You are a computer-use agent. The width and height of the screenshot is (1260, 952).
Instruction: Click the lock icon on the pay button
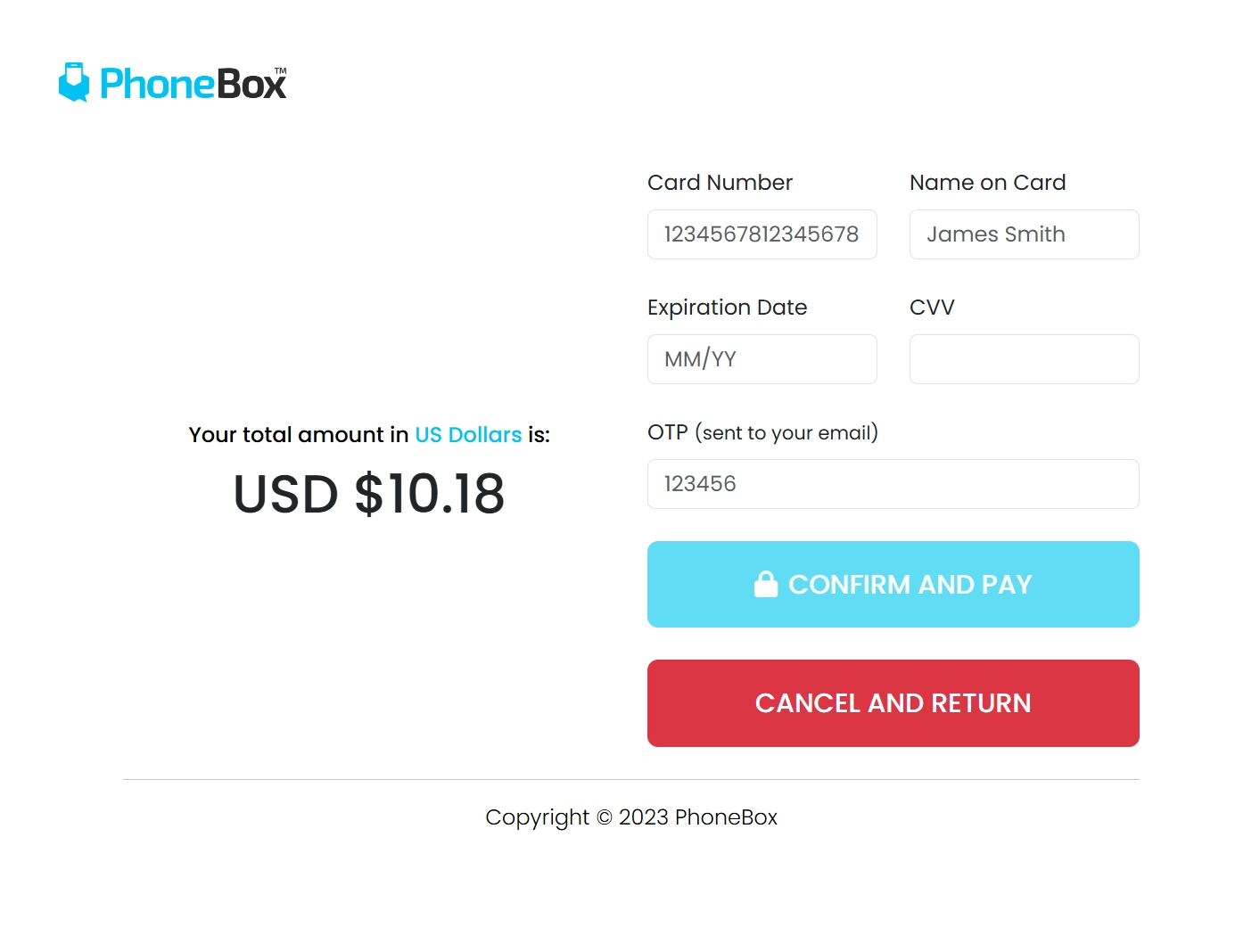[766, 584]
